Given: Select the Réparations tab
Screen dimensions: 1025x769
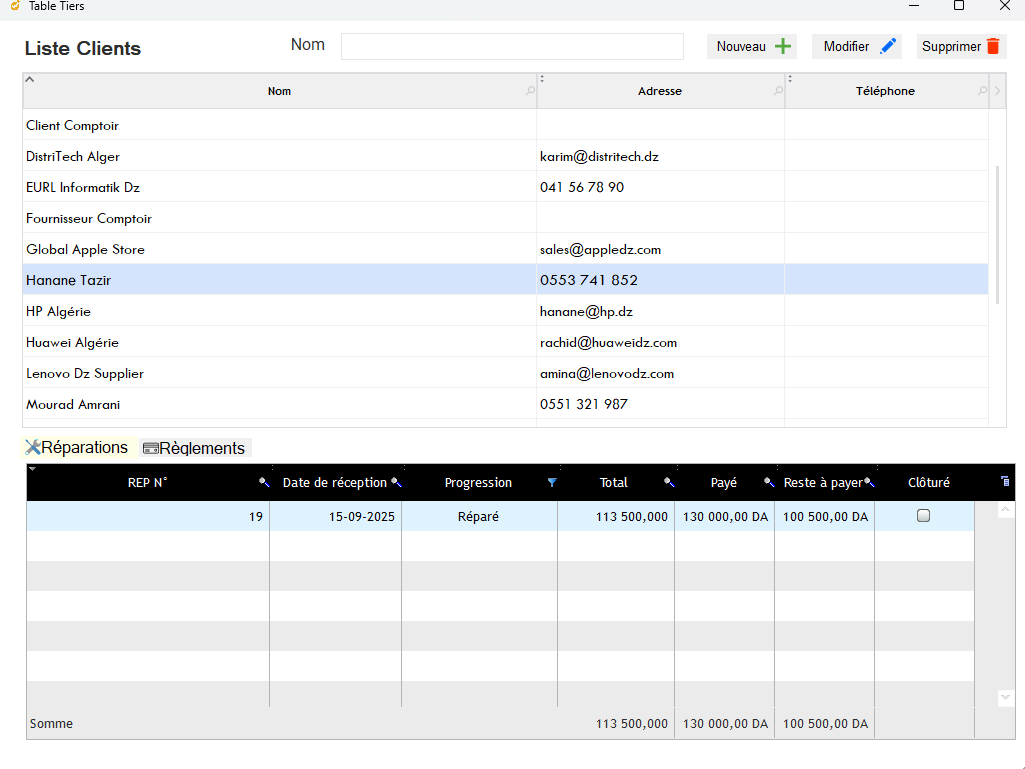Looking at the screenshot, I should [x=77, y=448].
